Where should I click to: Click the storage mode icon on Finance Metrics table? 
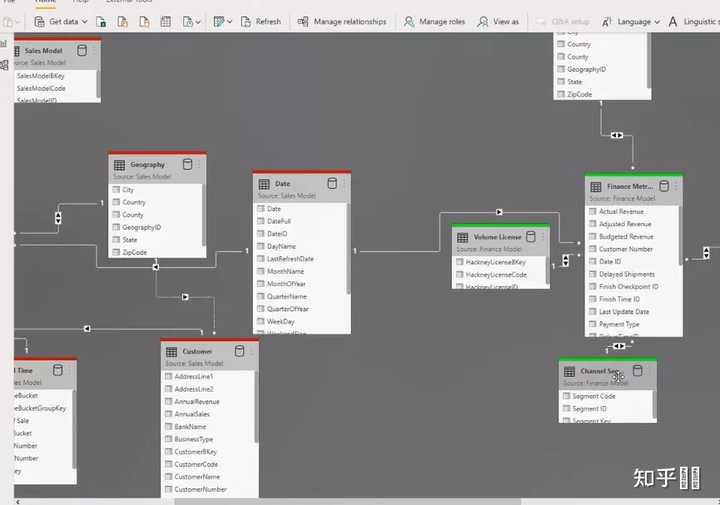664,186
